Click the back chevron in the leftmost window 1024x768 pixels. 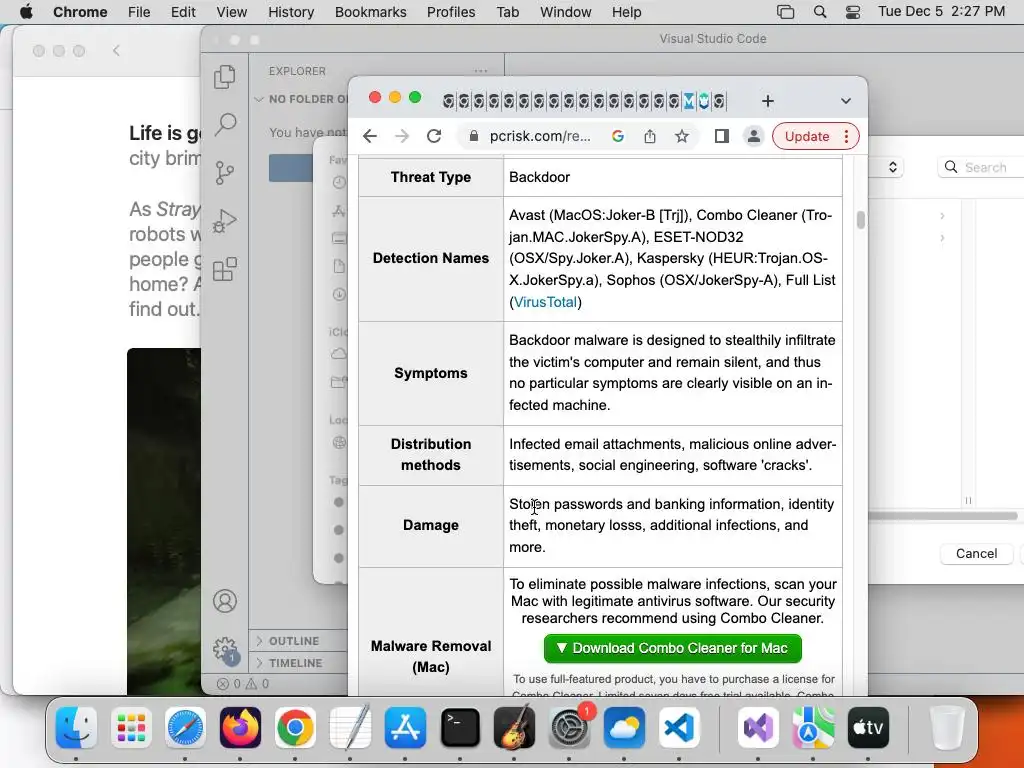tap(116, 50)
